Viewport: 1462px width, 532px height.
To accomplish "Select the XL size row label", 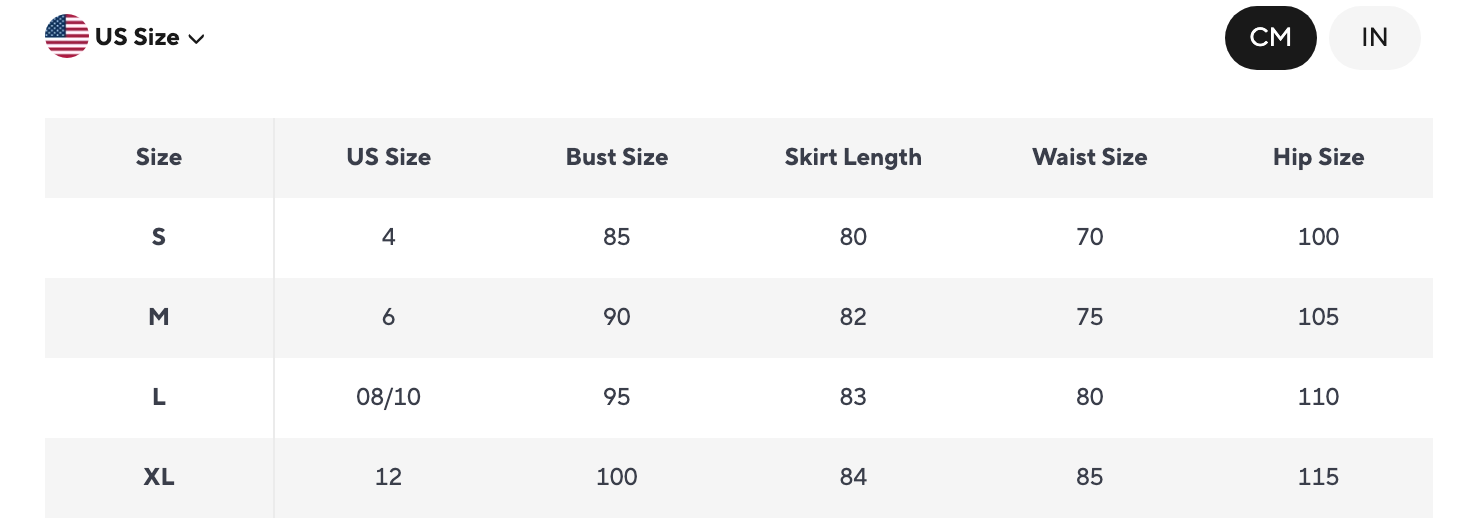I will tap(159, 477).
